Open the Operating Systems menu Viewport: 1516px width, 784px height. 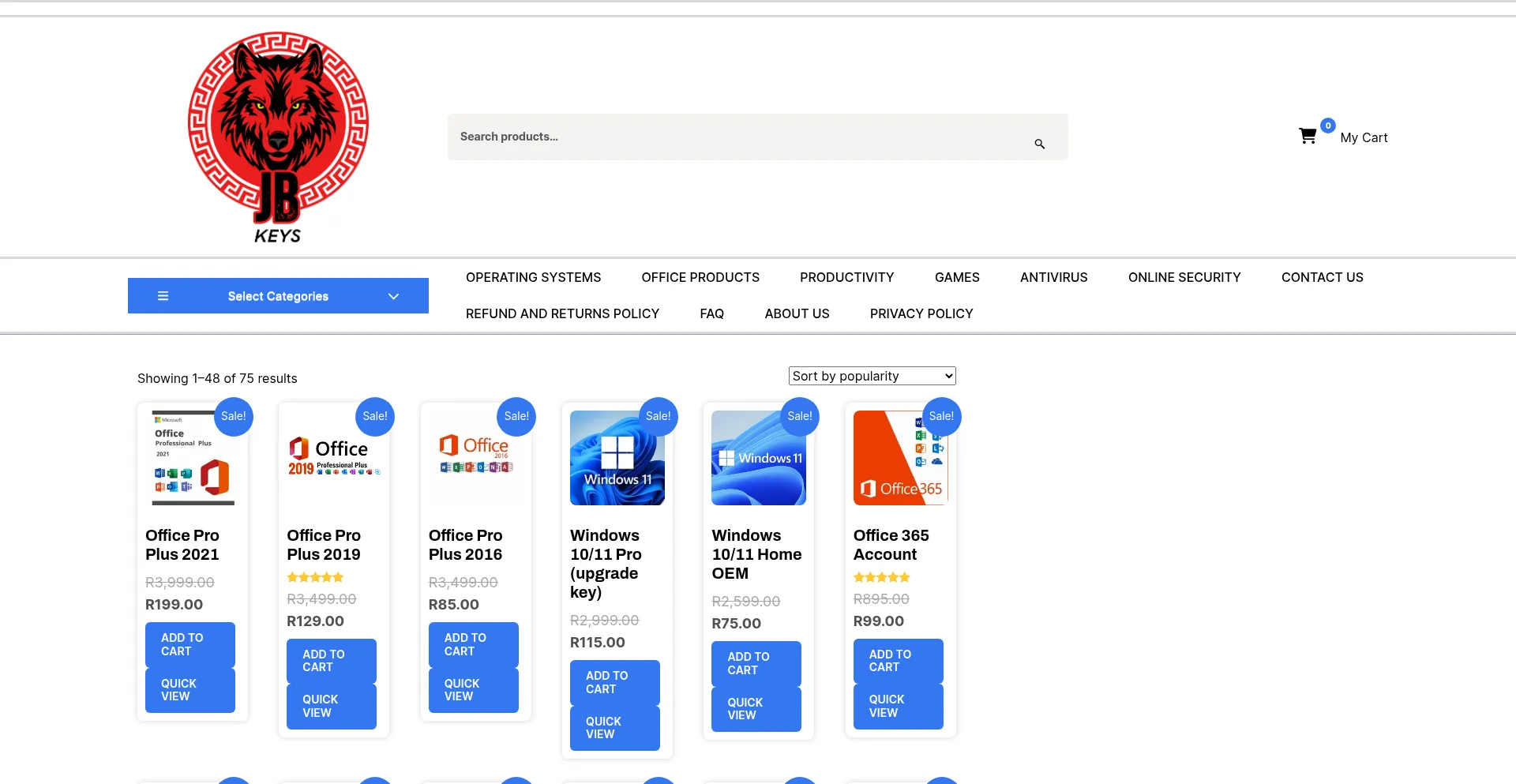[534, 277]
